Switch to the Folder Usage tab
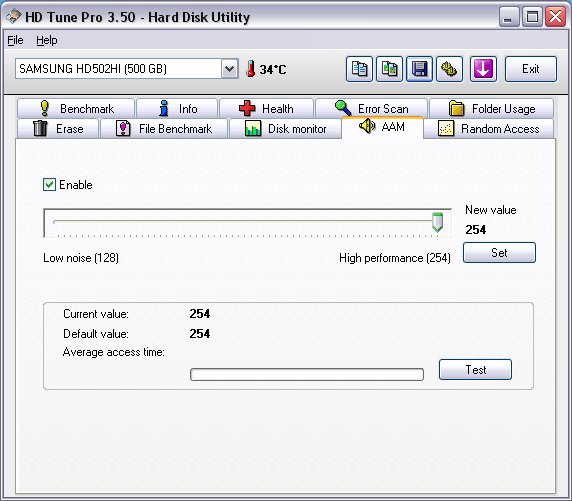The height and width of the screenshot is (501, 572). (x=491, y=108)
